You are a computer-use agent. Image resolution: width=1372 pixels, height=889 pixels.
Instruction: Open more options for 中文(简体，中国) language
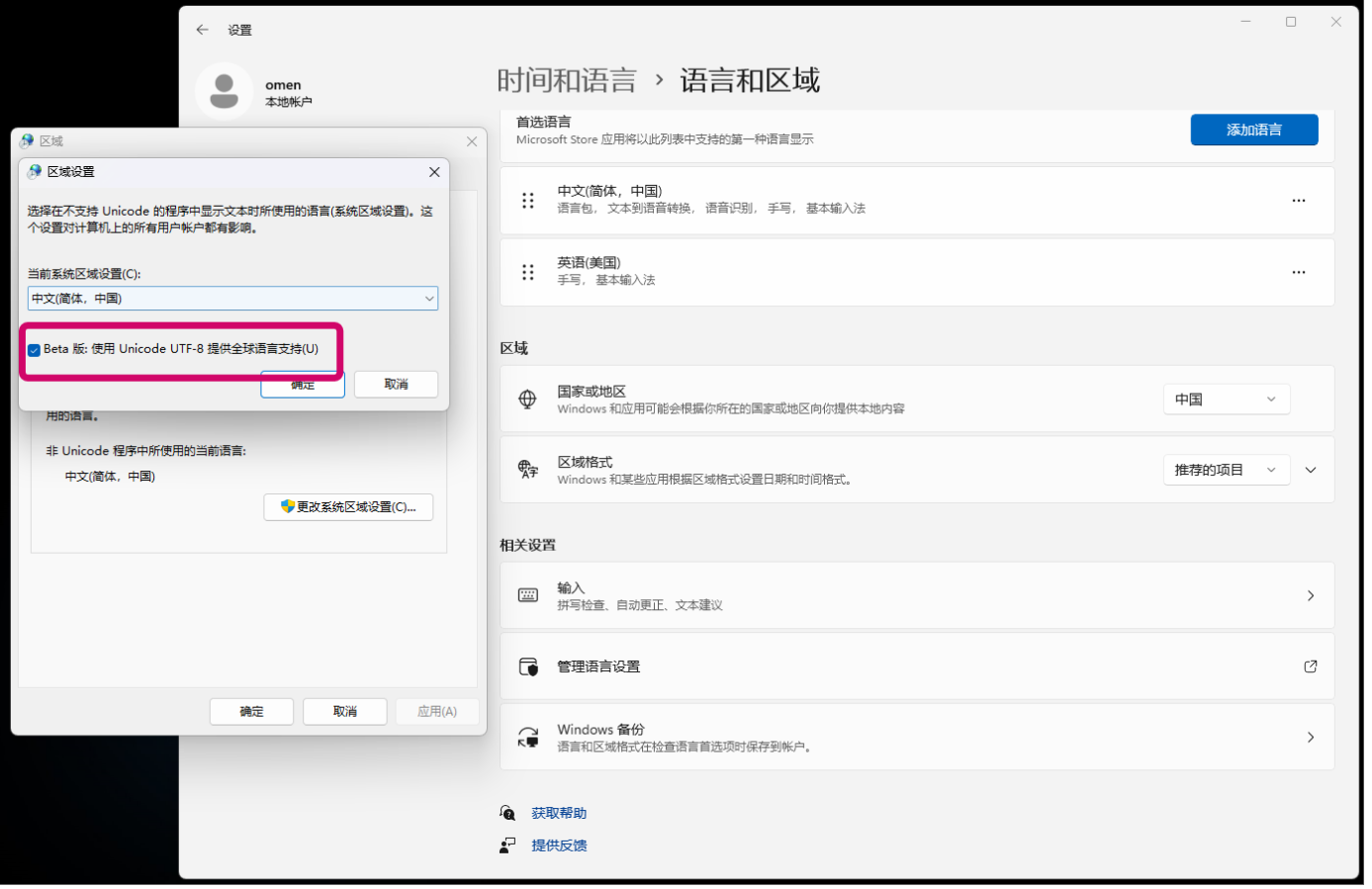click(1298, 200)
